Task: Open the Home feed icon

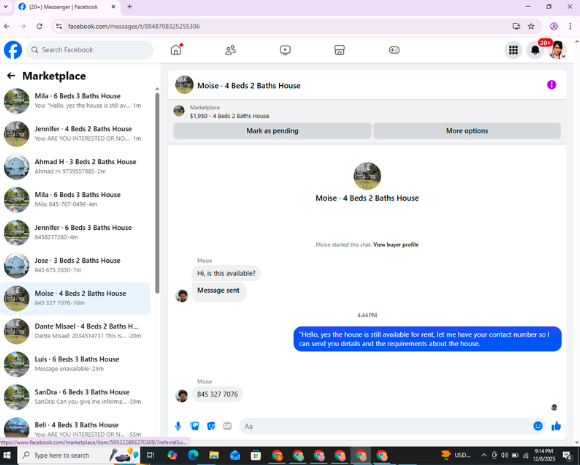Action: pos(176,50)
